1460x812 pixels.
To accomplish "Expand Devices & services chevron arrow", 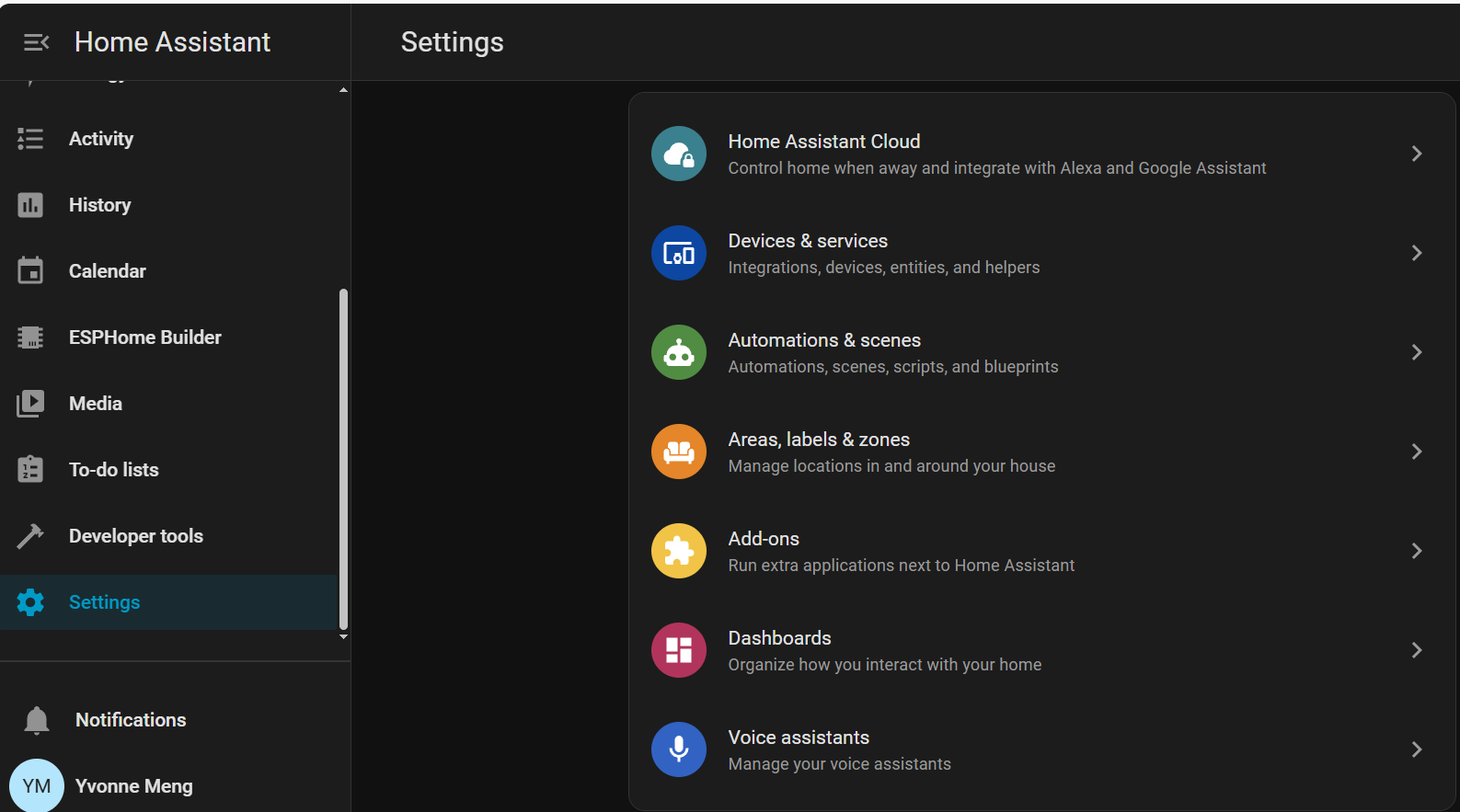I will 1417,253.
